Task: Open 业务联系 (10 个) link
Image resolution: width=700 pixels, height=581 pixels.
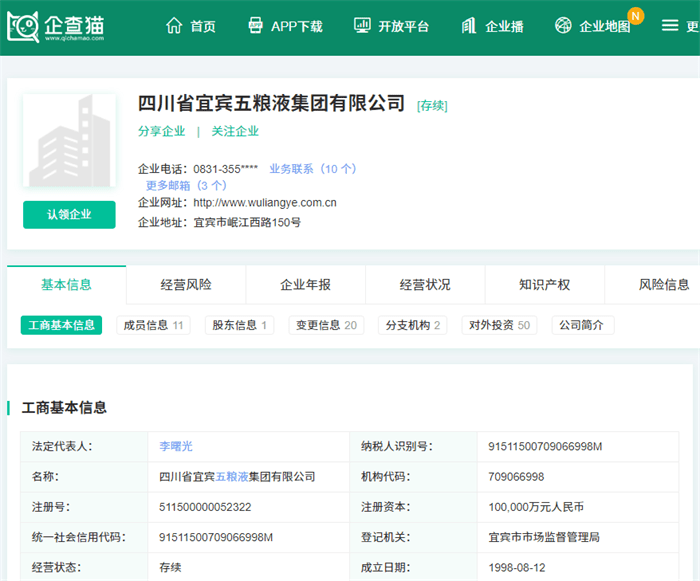Action: [x=312, y=169]
